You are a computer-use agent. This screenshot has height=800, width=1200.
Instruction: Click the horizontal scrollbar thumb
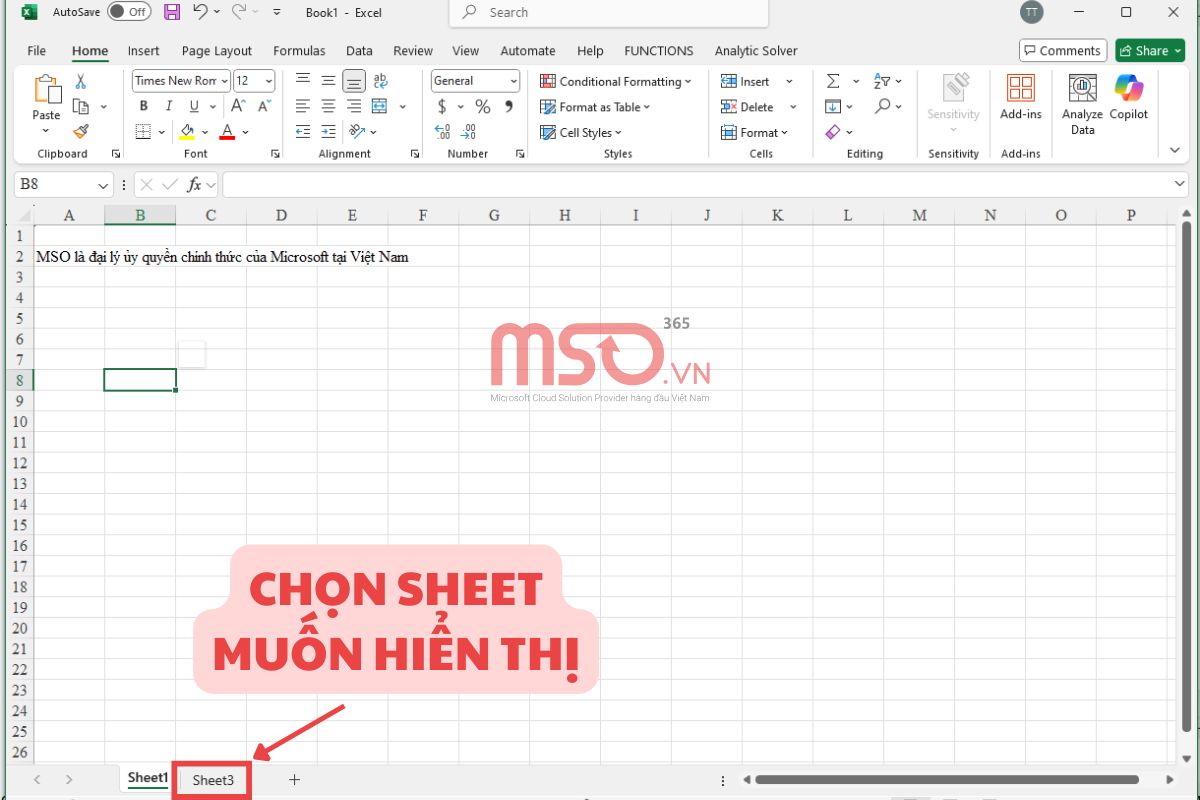(947, 780)
